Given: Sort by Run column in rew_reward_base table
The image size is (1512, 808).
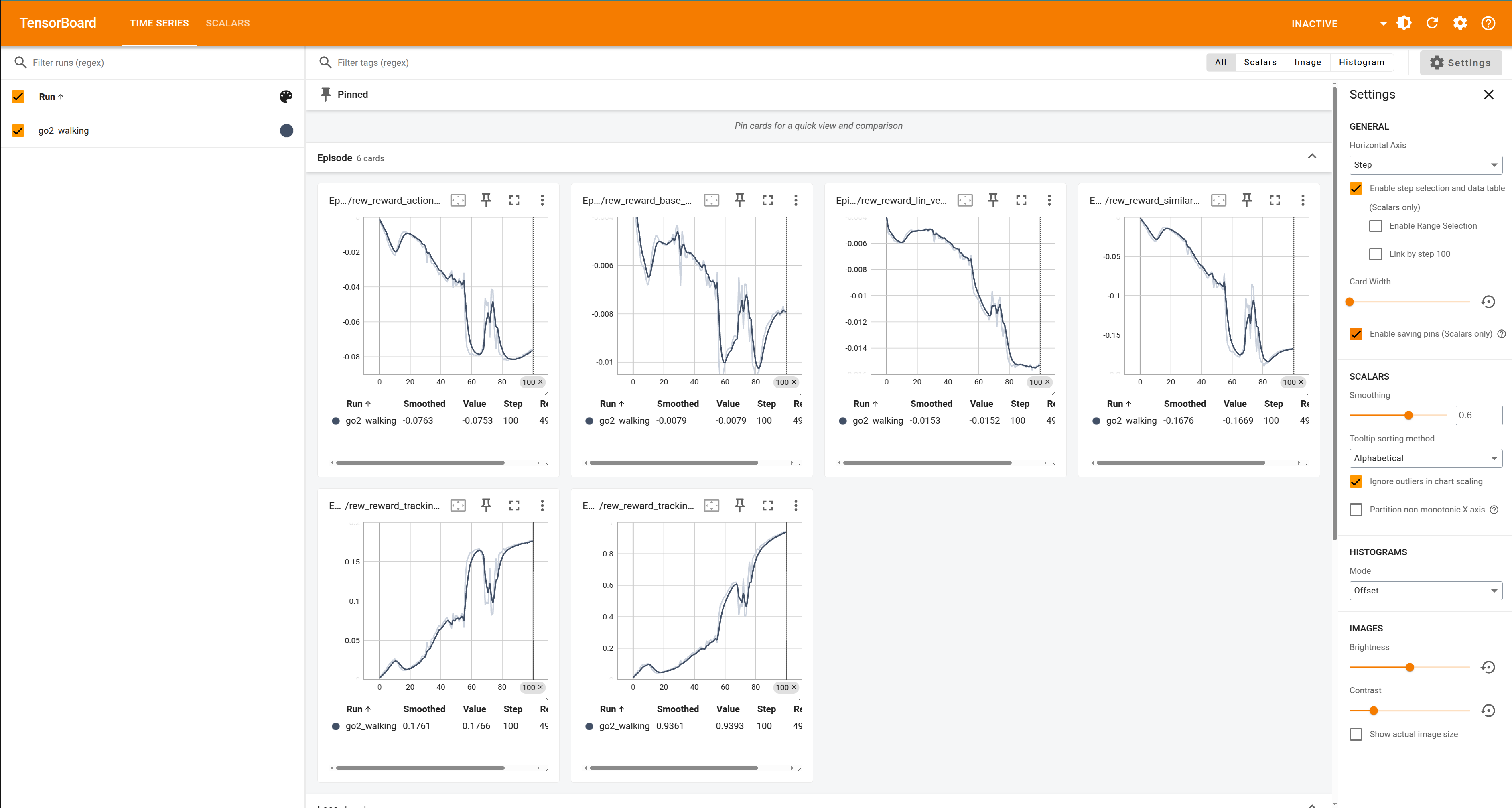Looking at the screenshot, I should (x=612, y=404).
